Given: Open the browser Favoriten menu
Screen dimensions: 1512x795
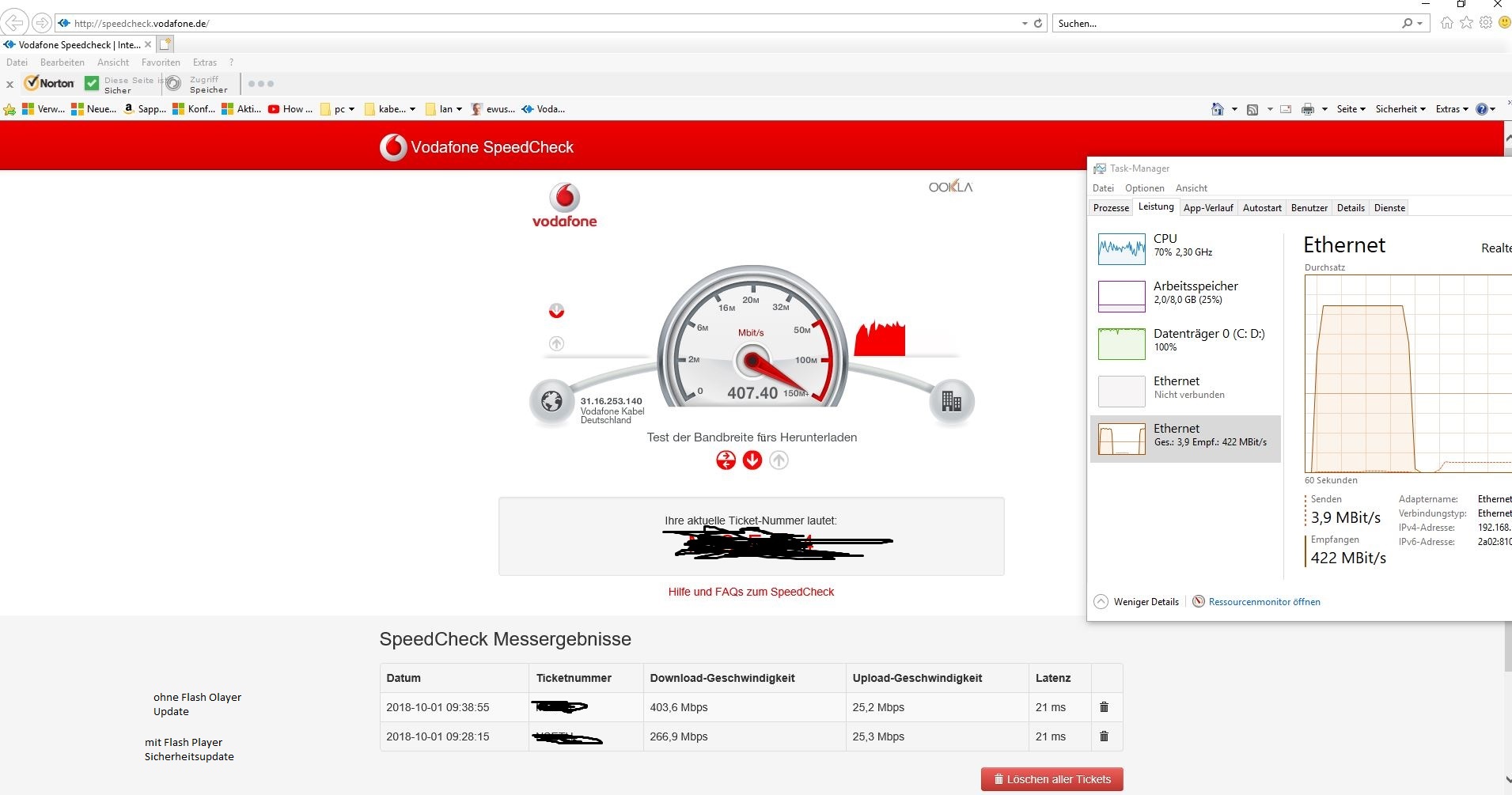Looking at the screenshot, I should click(x=161, y=62).
